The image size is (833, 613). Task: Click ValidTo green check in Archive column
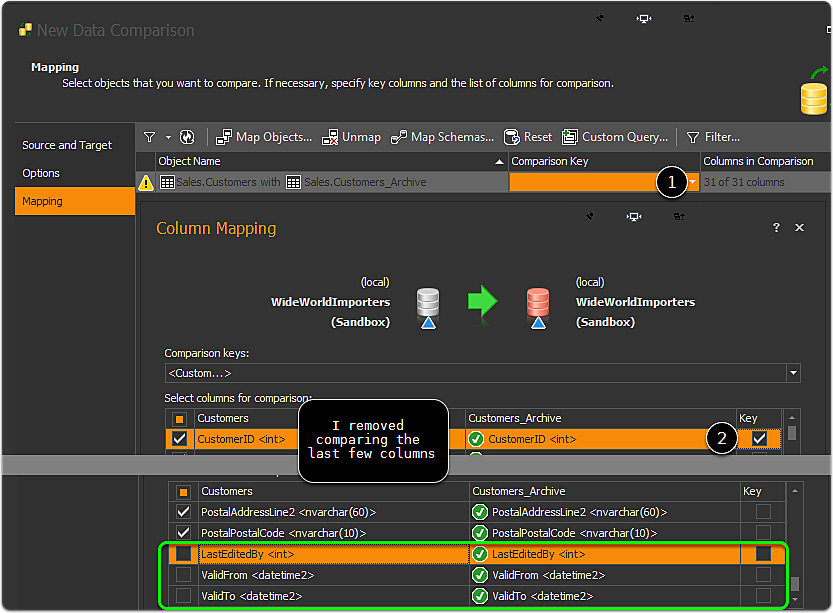[480, 596]
